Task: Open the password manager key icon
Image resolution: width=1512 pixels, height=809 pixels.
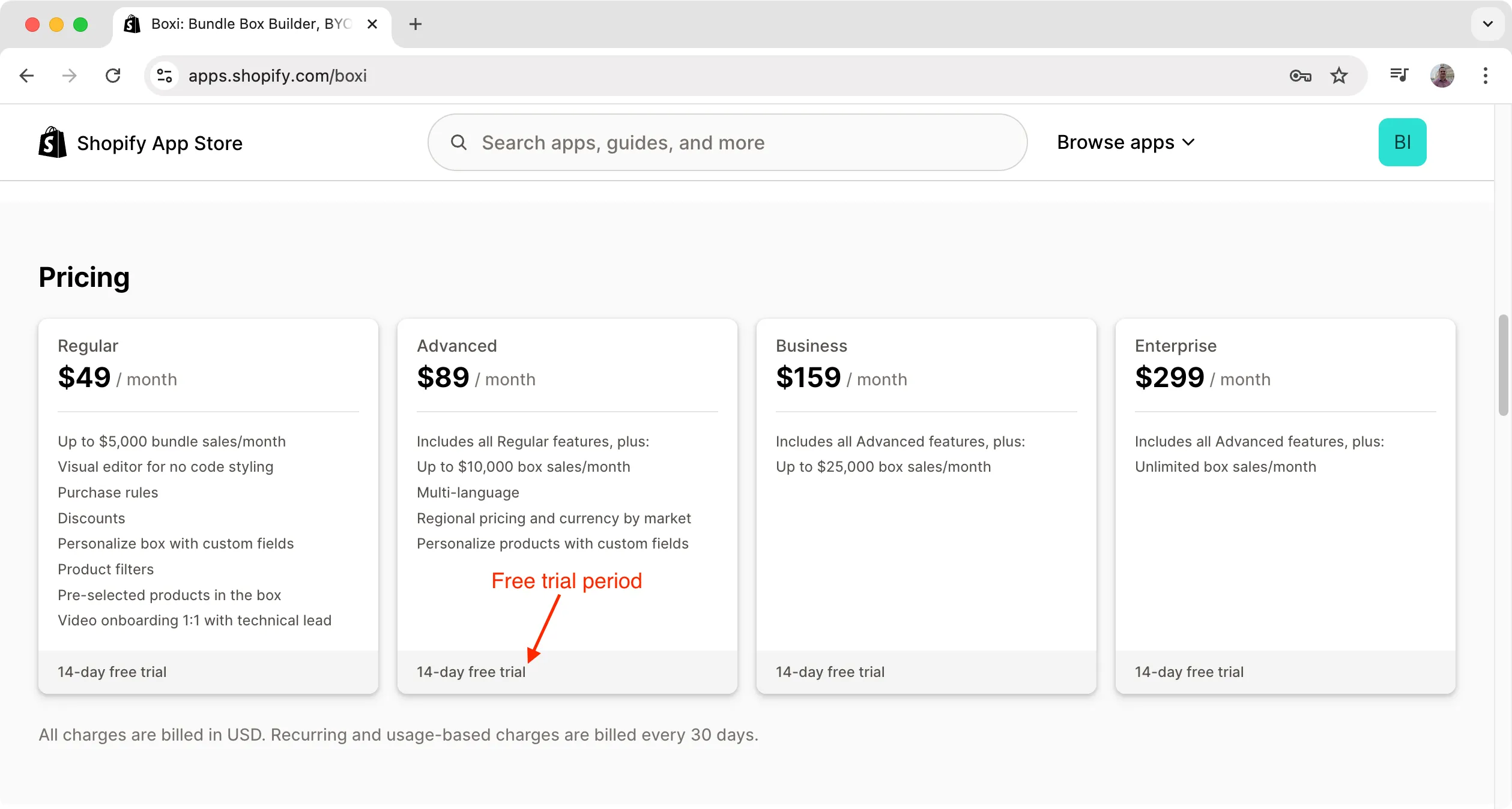Action: (1301, 76)
